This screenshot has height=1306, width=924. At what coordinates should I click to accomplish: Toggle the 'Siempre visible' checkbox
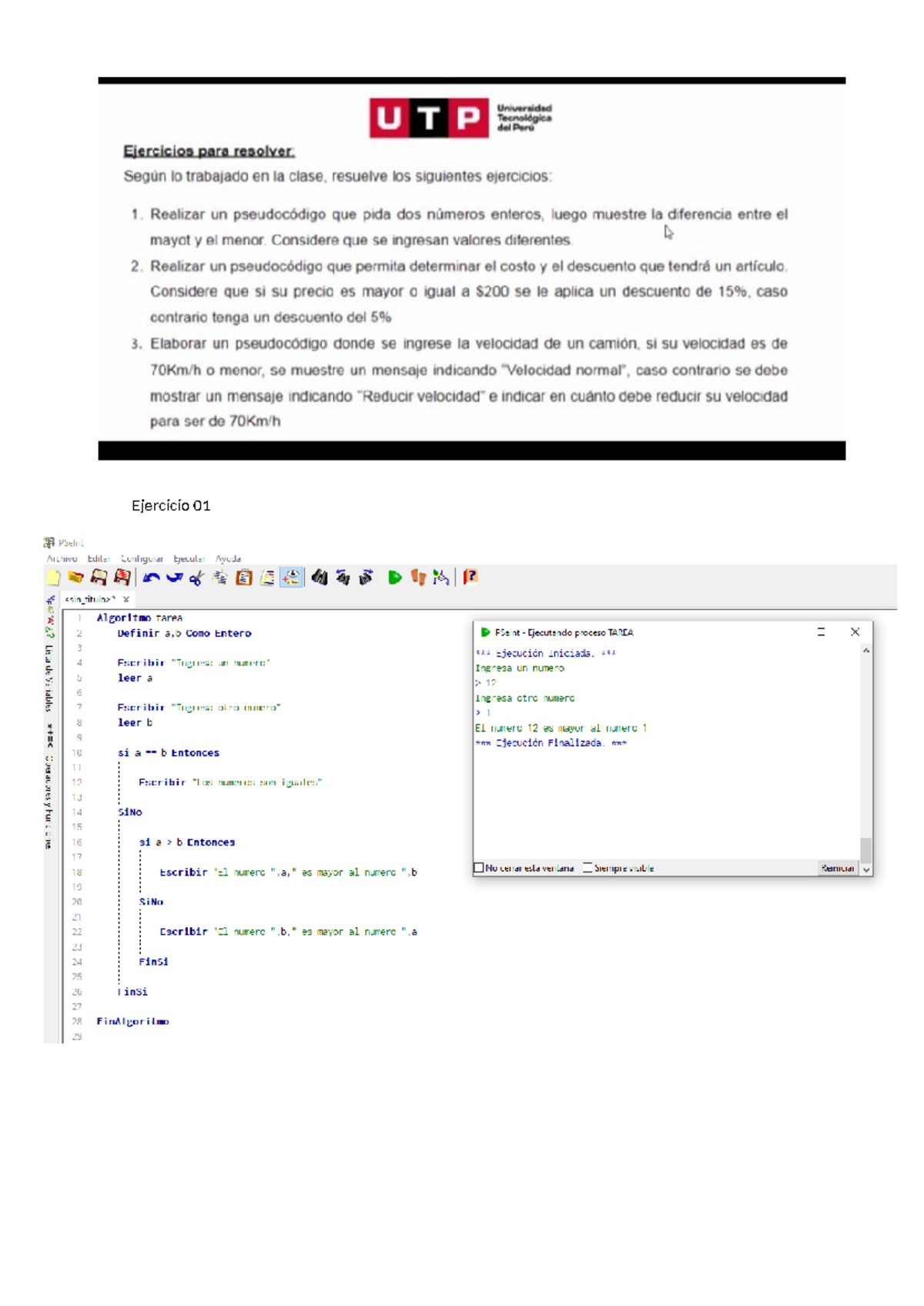[x=588, y=868]
